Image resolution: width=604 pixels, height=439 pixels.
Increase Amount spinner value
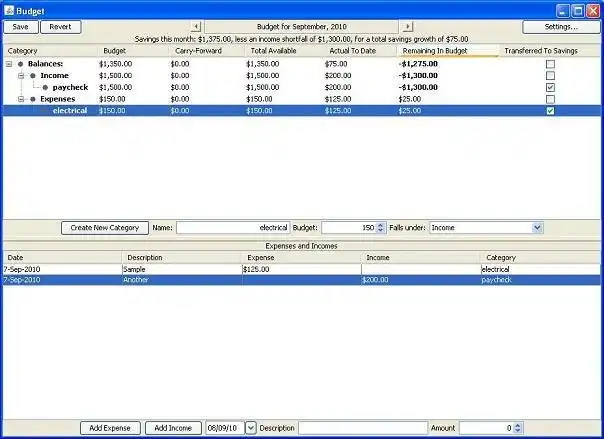518,426
